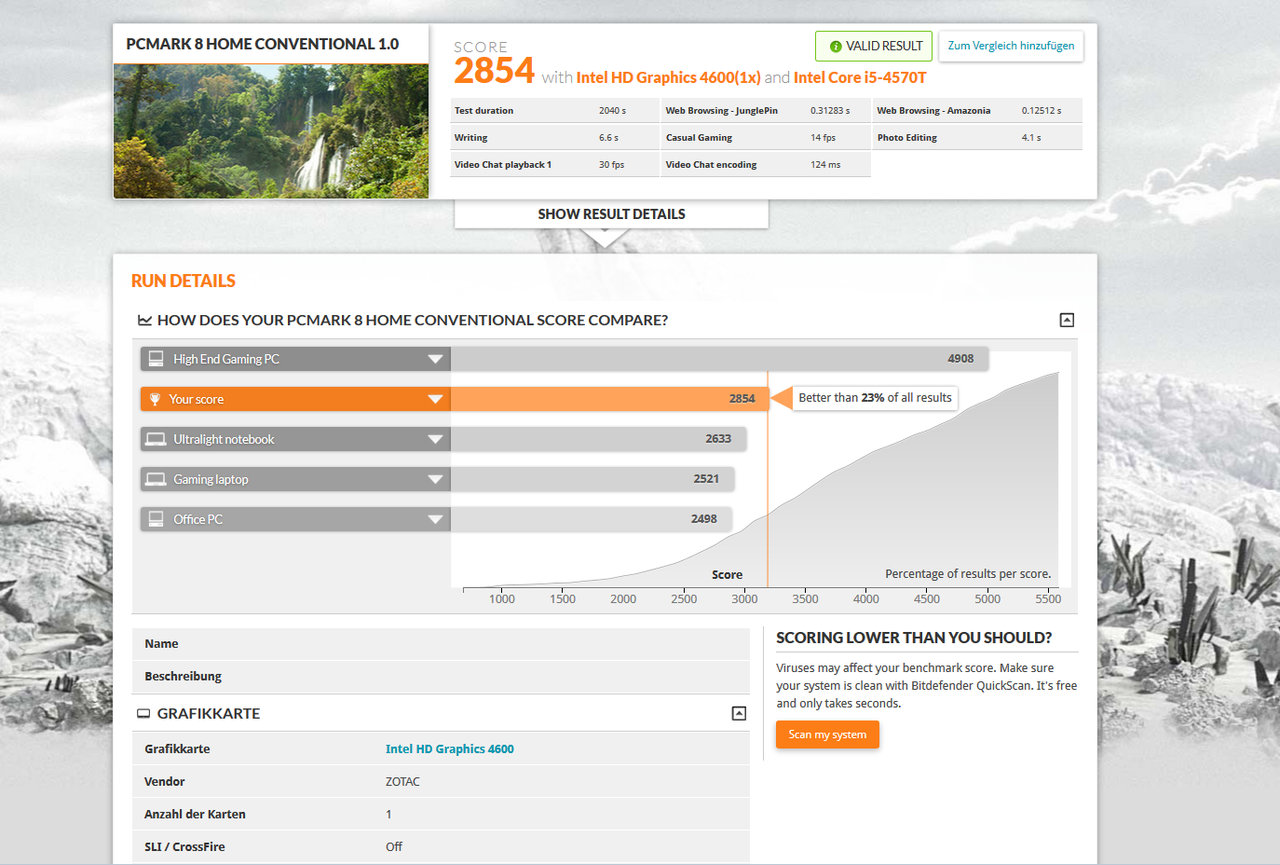Collapse the score comparison section

tap(1066, 320)
